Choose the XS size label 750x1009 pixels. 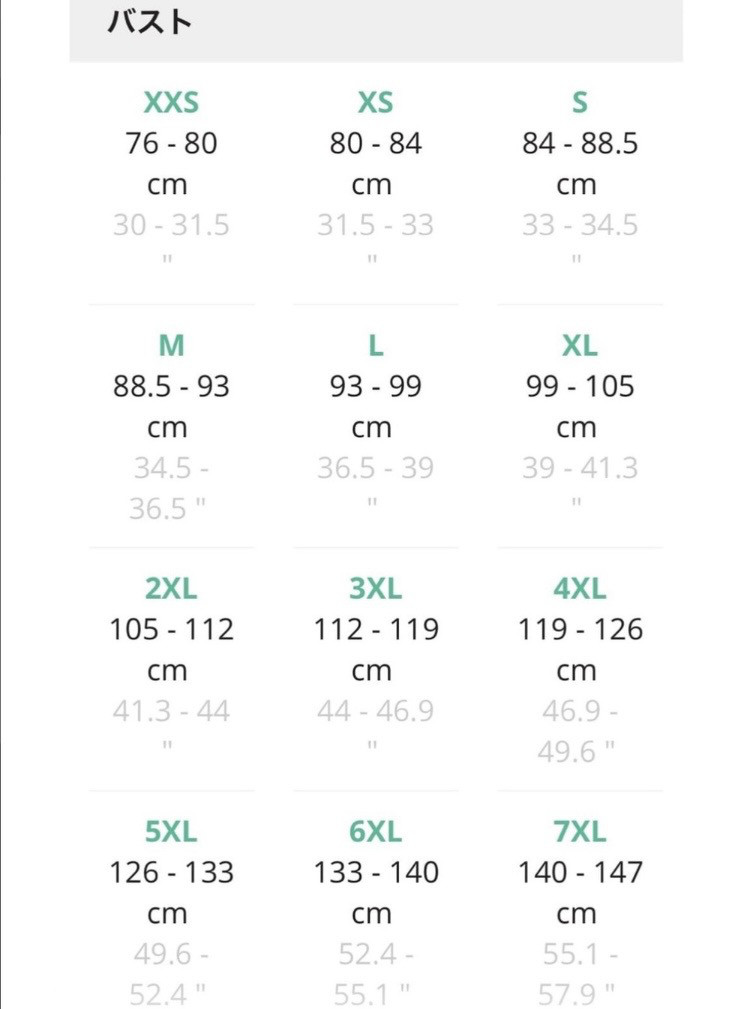tap(375, 102)
